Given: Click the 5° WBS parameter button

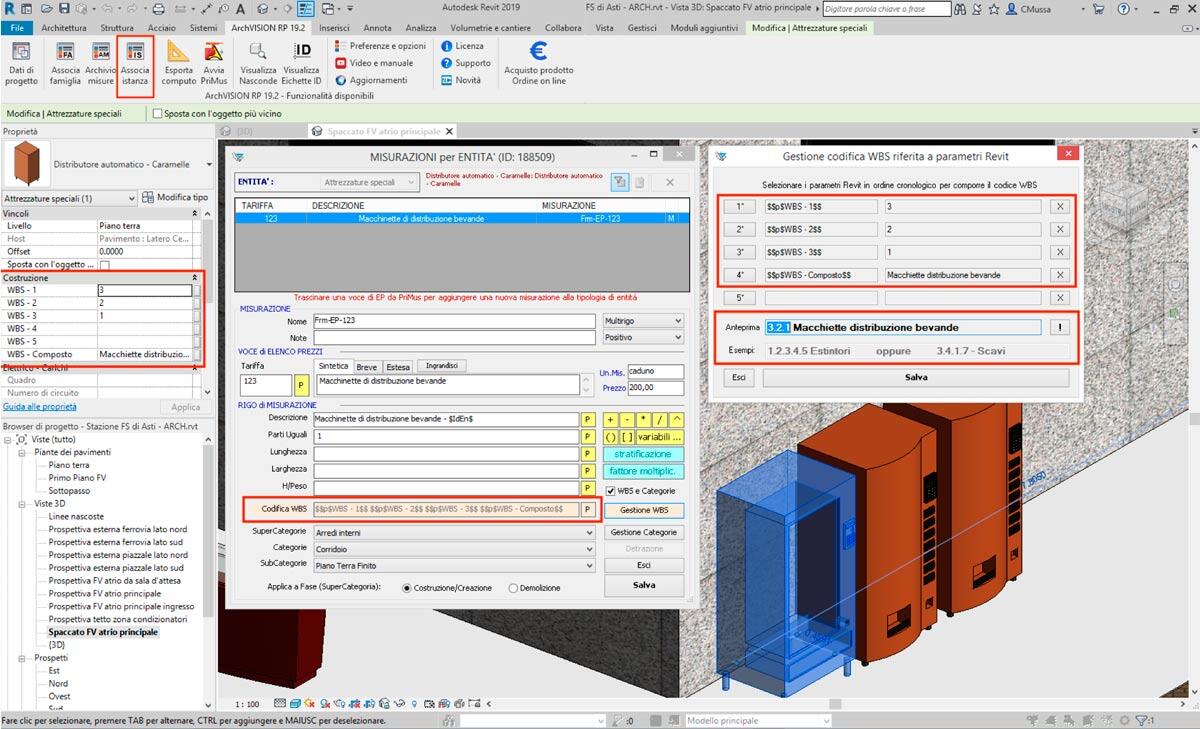Looking at the screenshot, I should [740, 298].
